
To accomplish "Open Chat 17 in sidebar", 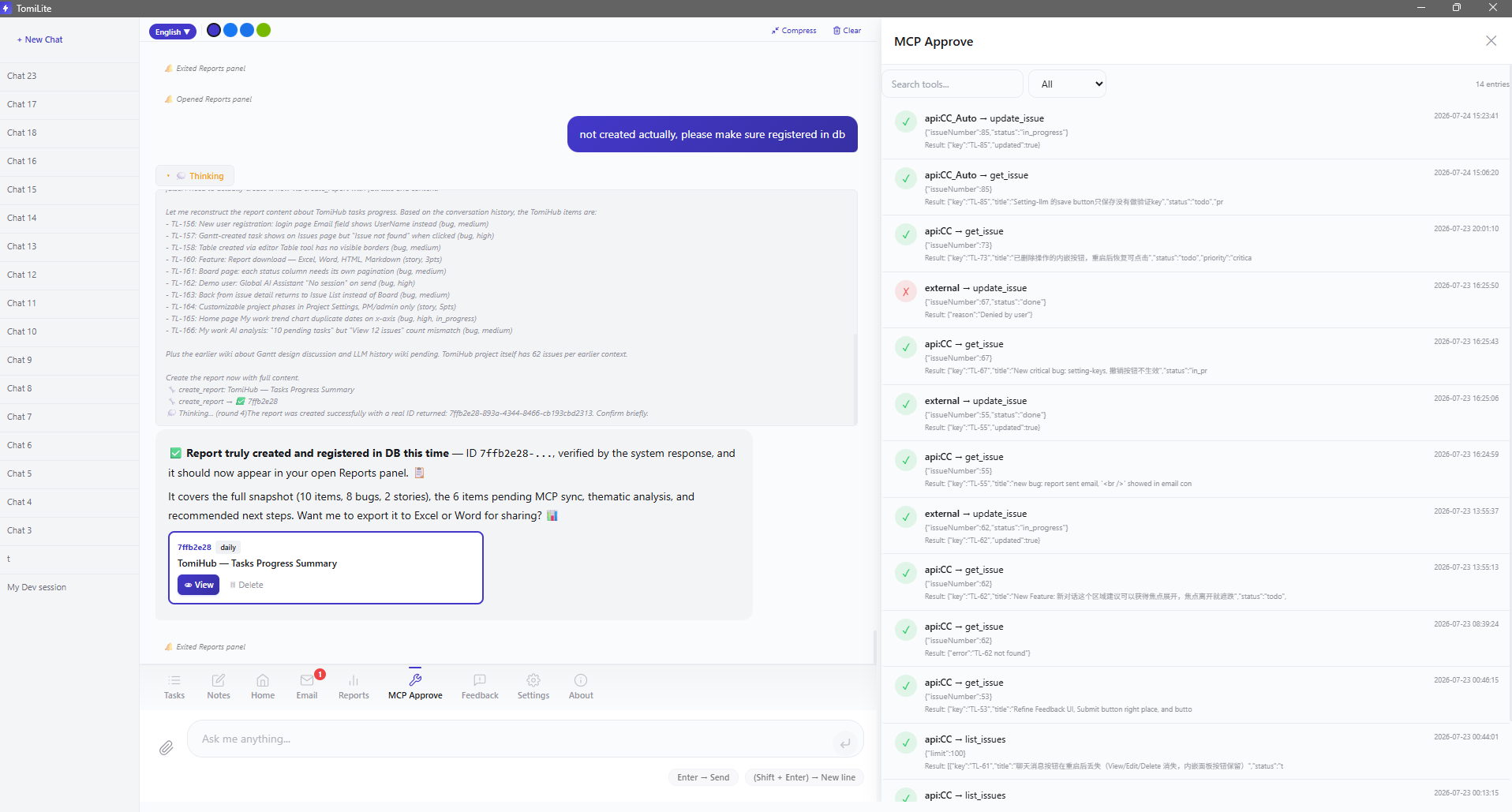I will [69, 104].
